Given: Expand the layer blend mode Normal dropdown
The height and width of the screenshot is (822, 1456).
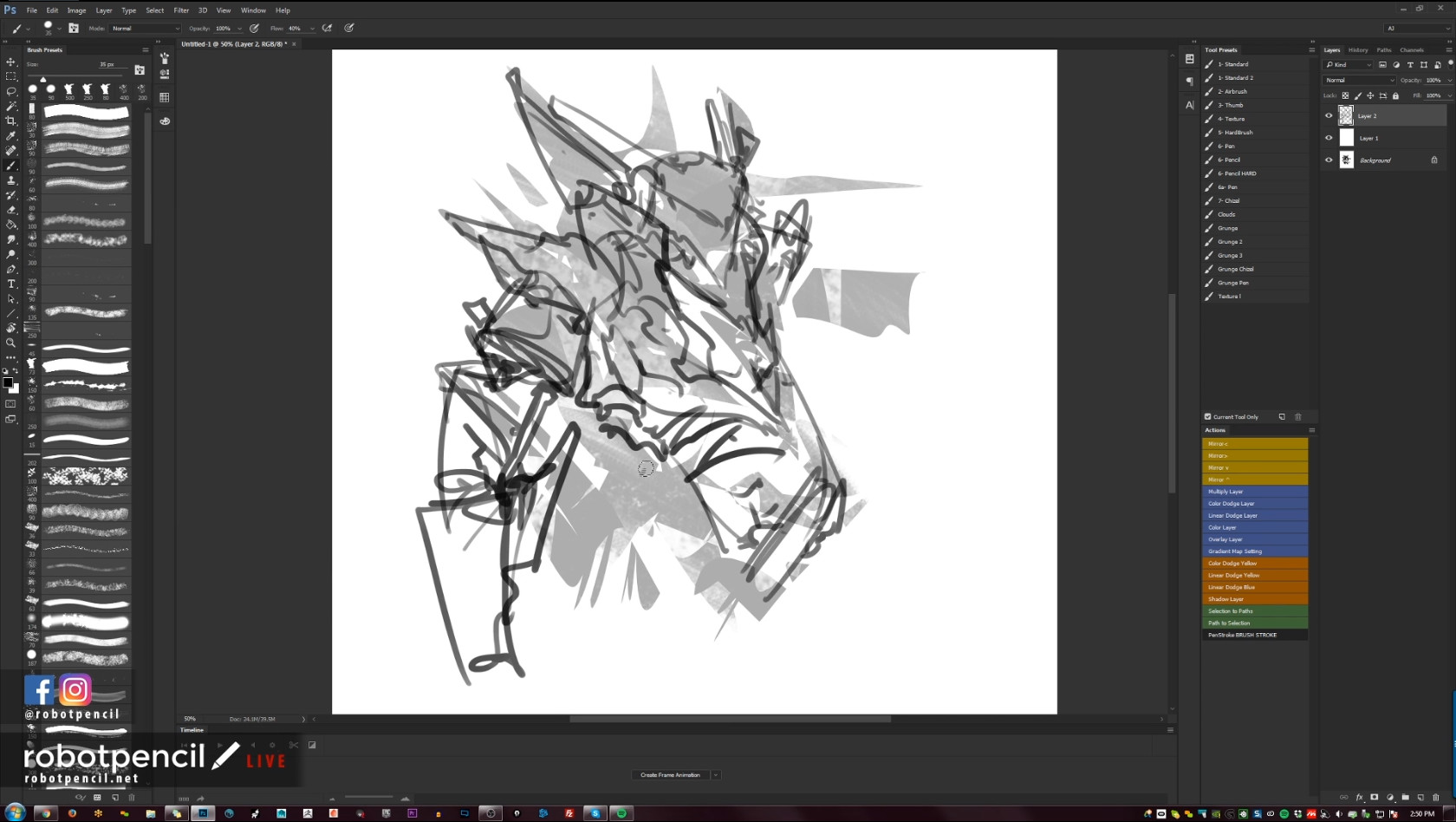Looking at the screenshot, I should click(x=1359, y=81).
